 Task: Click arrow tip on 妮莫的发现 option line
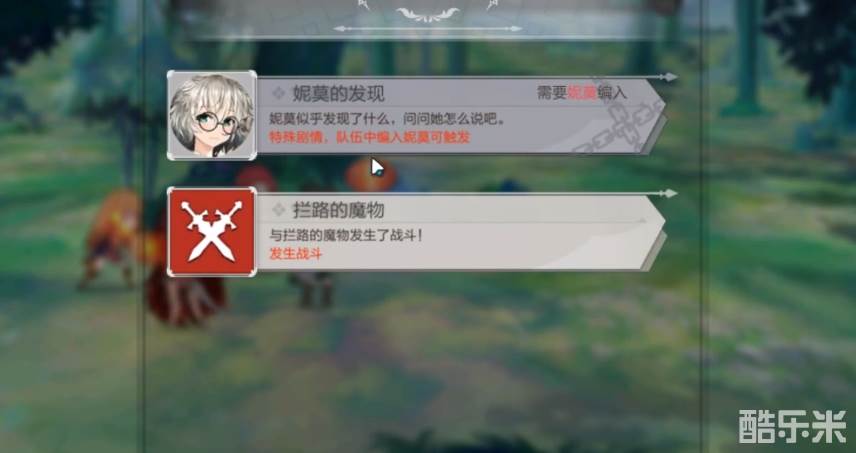(x=669, y=77)
